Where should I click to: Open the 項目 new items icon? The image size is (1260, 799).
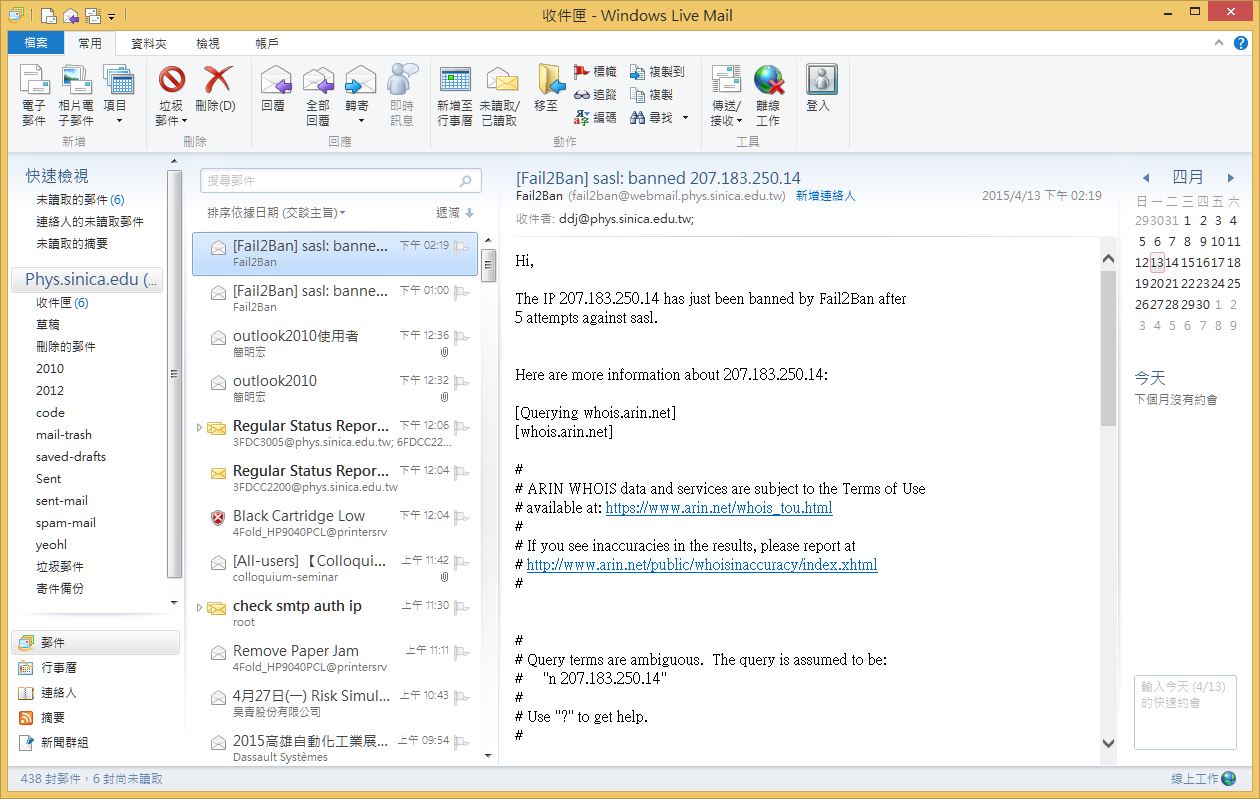(x=117, y=80)
